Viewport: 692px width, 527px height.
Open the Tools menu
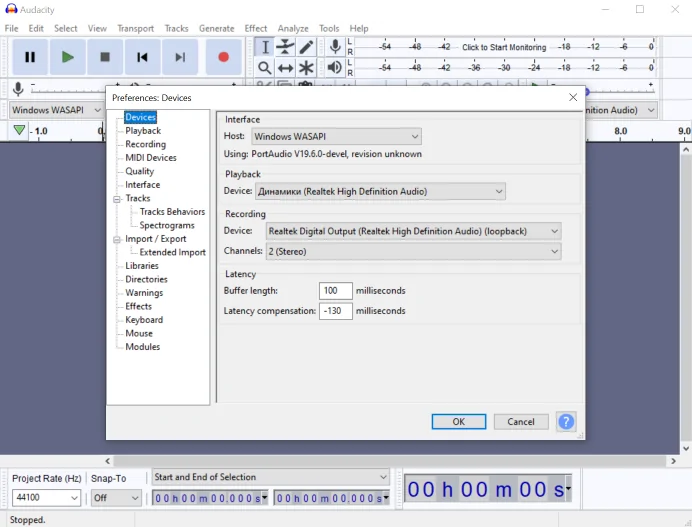coord(329,28)
